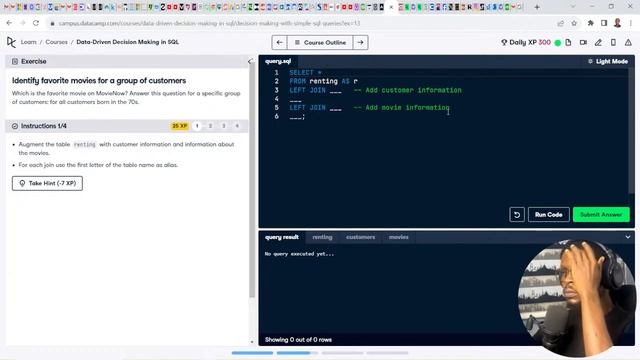Click the presenter webcam thumbnail
This screenshot has height=360, width=640.
point(576,298)
